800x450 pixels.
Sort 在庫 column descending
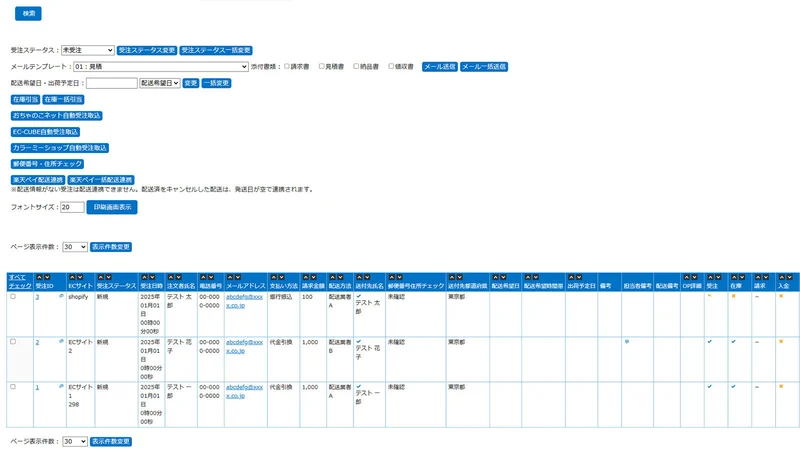pos(742,277)
